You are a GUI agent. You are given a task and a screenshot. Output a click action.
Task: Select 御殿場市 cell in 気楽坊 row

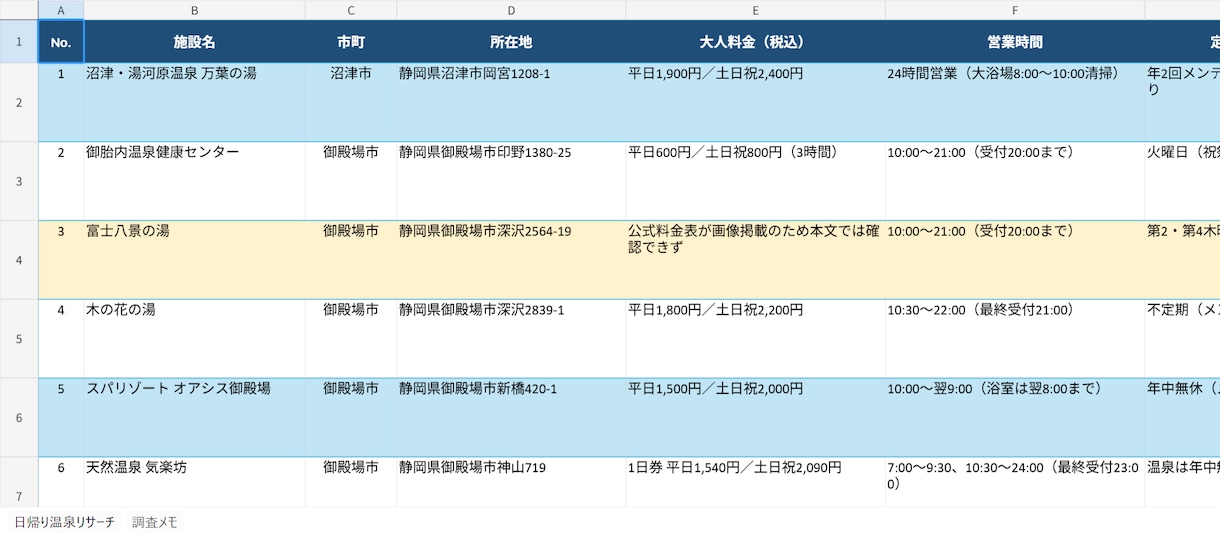[351, 482]
